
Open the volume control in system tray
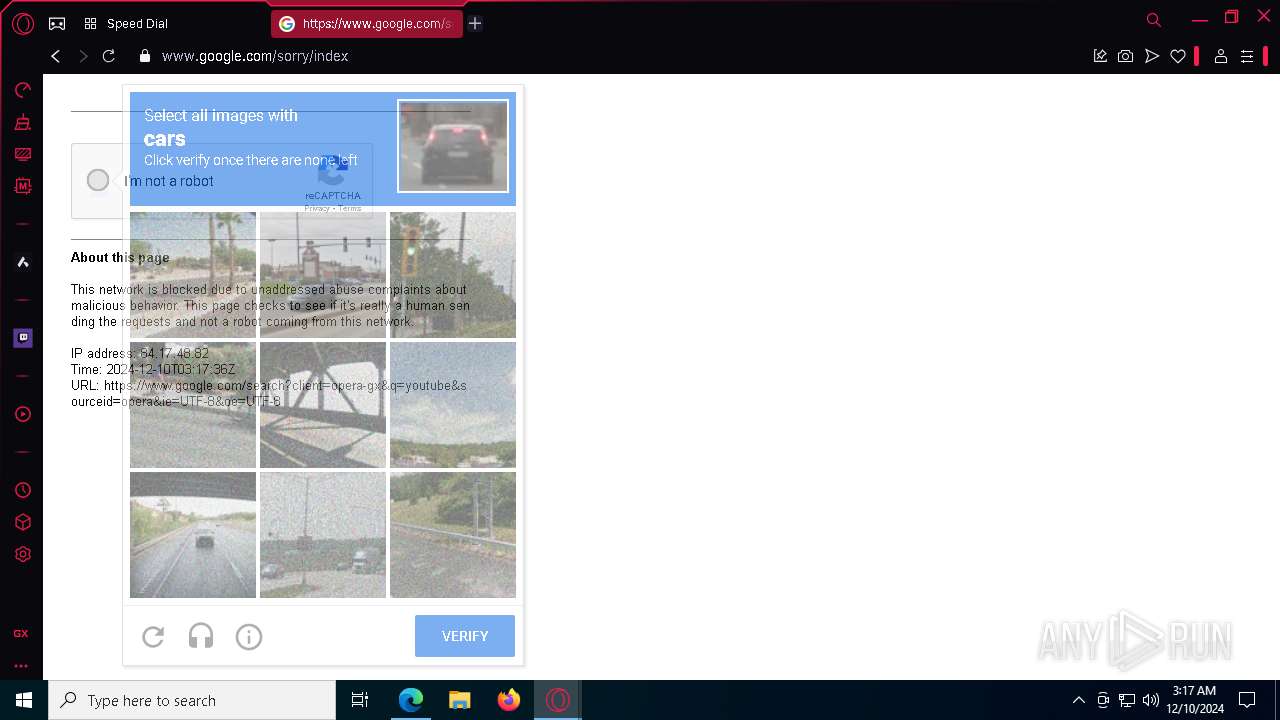coord(1150,700)
